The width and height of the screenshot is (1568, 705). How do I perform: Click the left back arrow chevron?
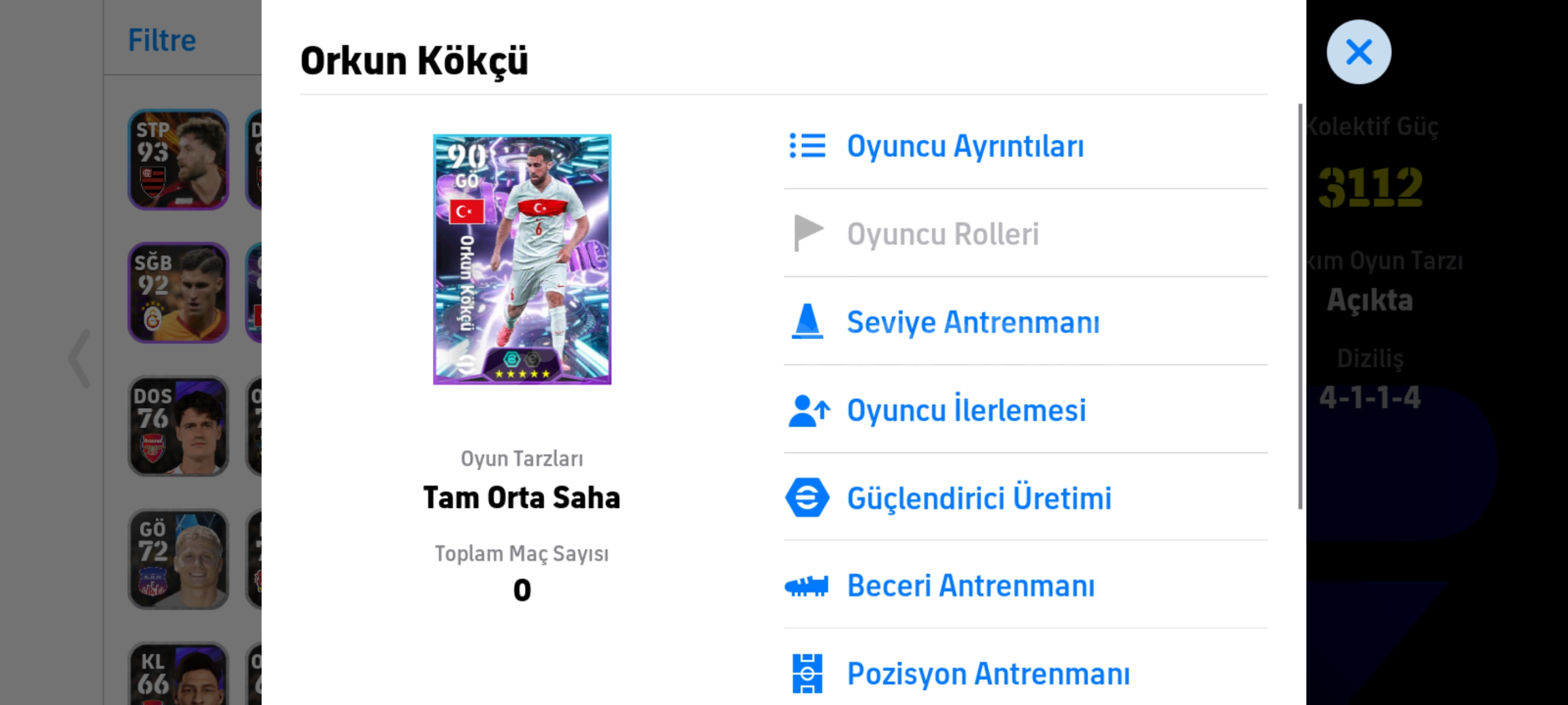click(x=80, y=358)
